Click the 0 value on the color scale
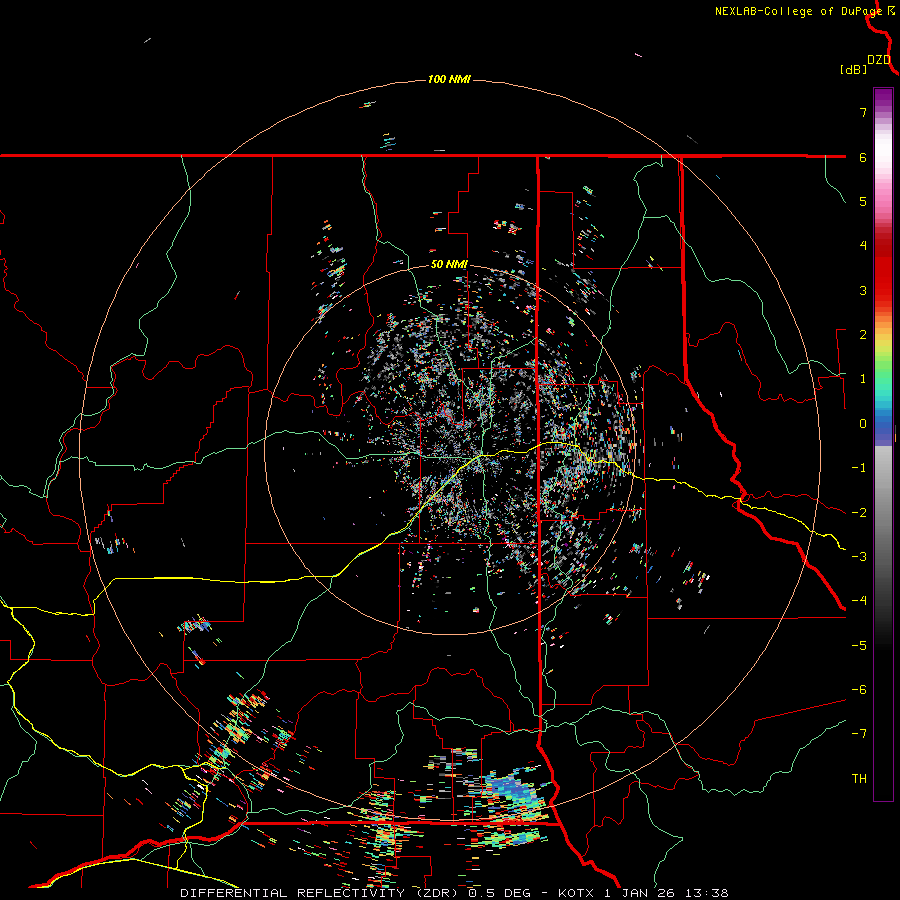 pos(863,424)
